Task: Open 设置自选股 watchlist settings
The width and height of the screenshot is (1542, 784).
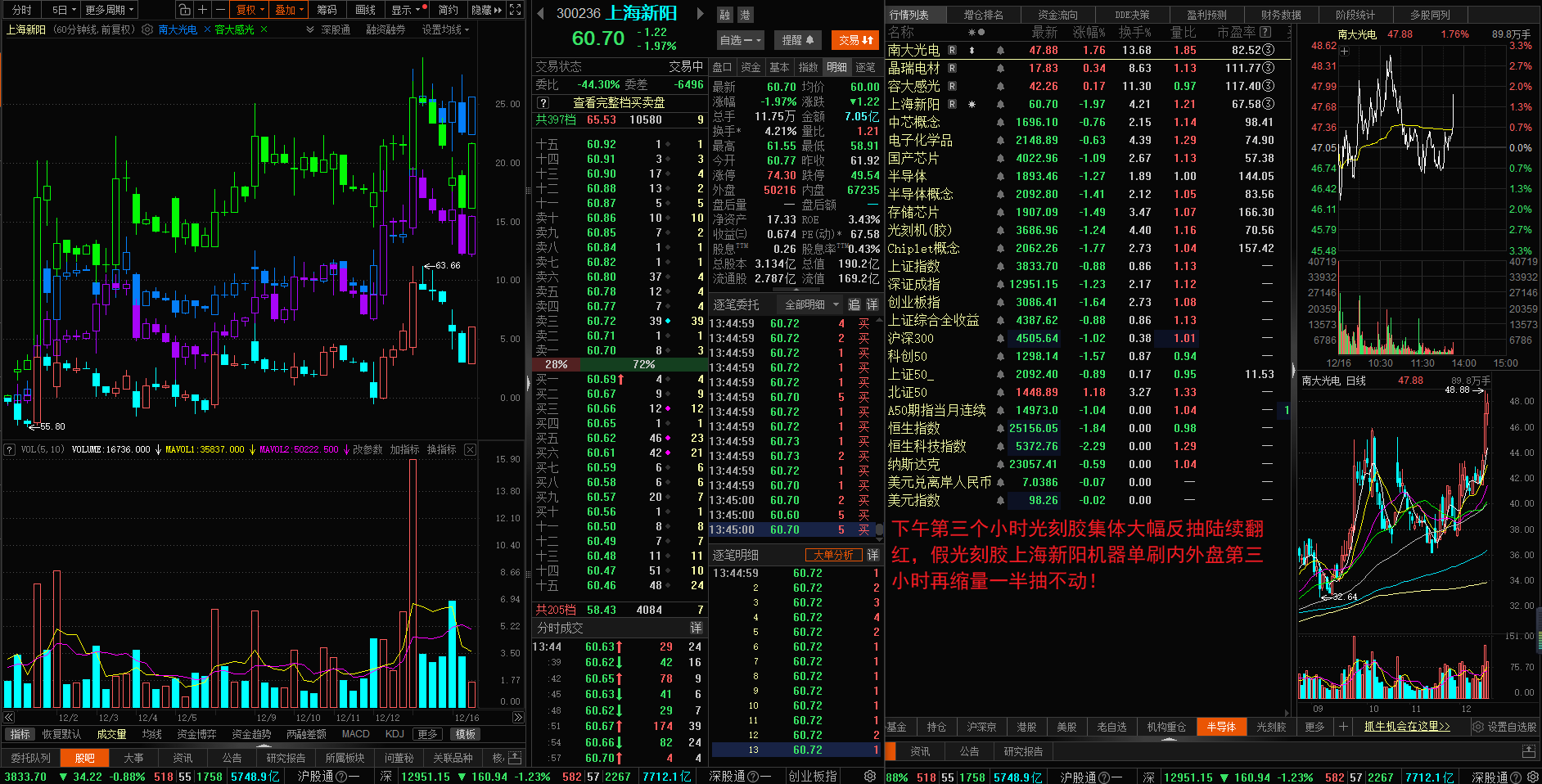Action: (x=1504, y=727)
